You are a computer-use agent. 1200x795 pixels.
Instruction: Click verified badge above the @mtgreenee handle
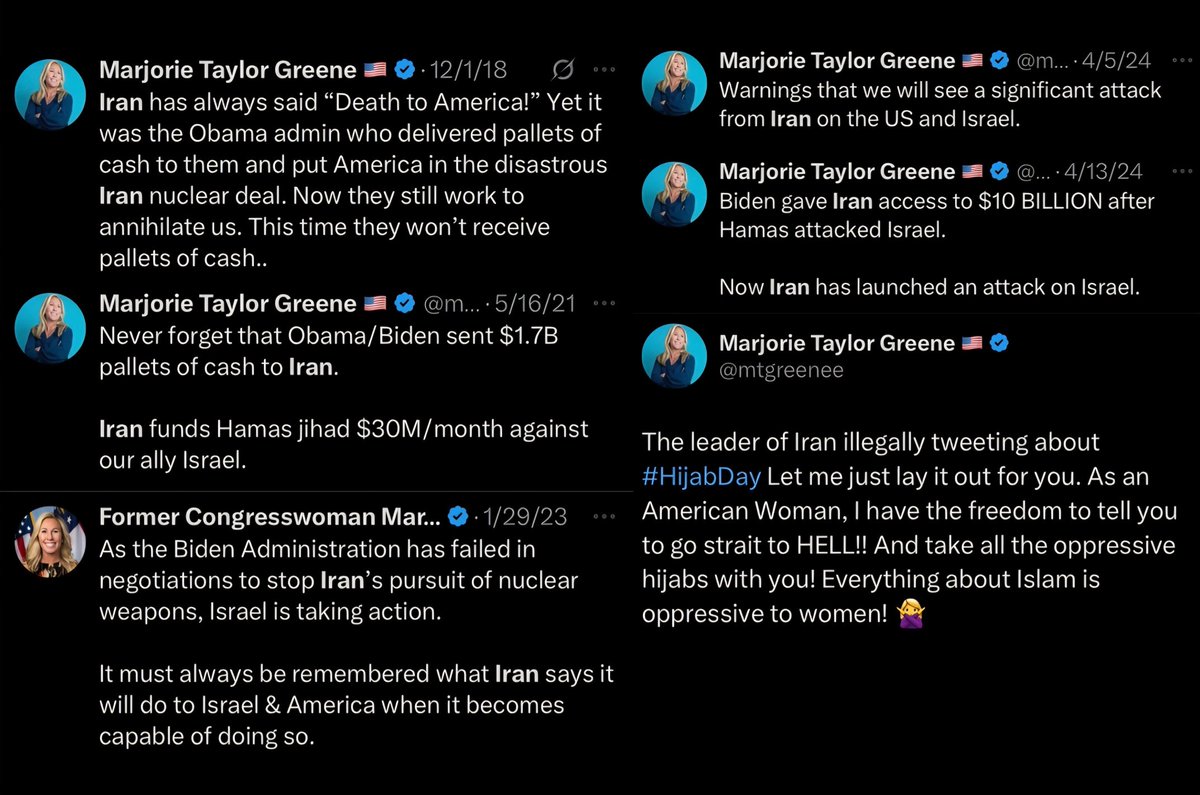[998, 343]
